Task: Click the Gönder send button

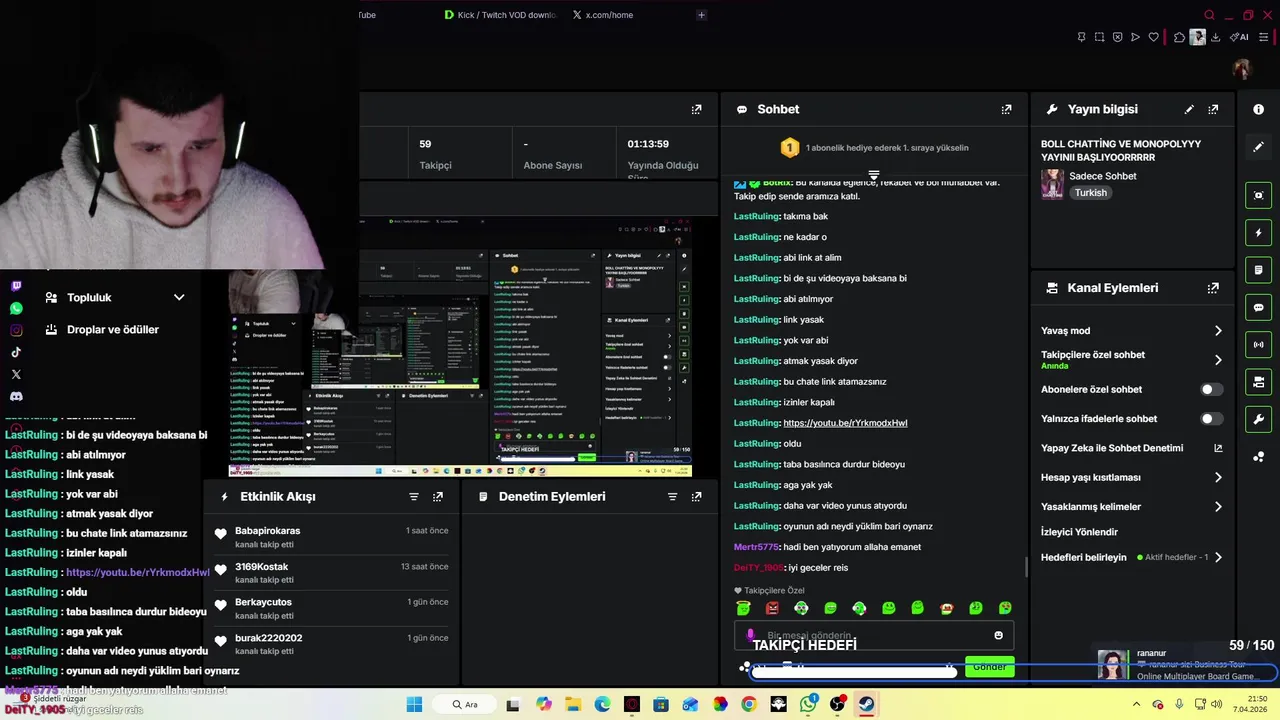Action: pyautogui.click(x=990, y=667)
